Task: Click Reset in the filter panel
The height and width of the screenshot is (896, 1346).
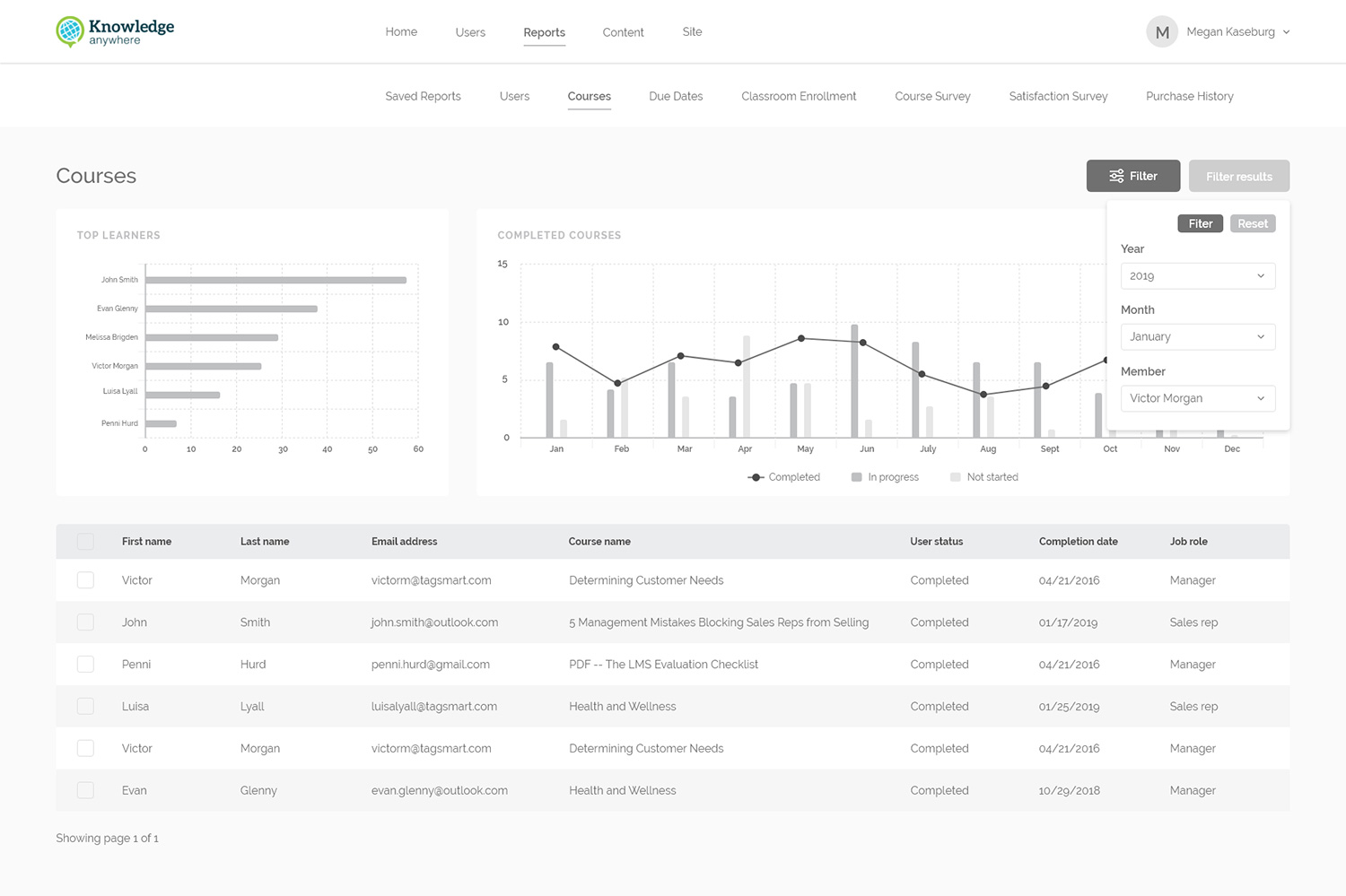Action: coord(1252,223)
